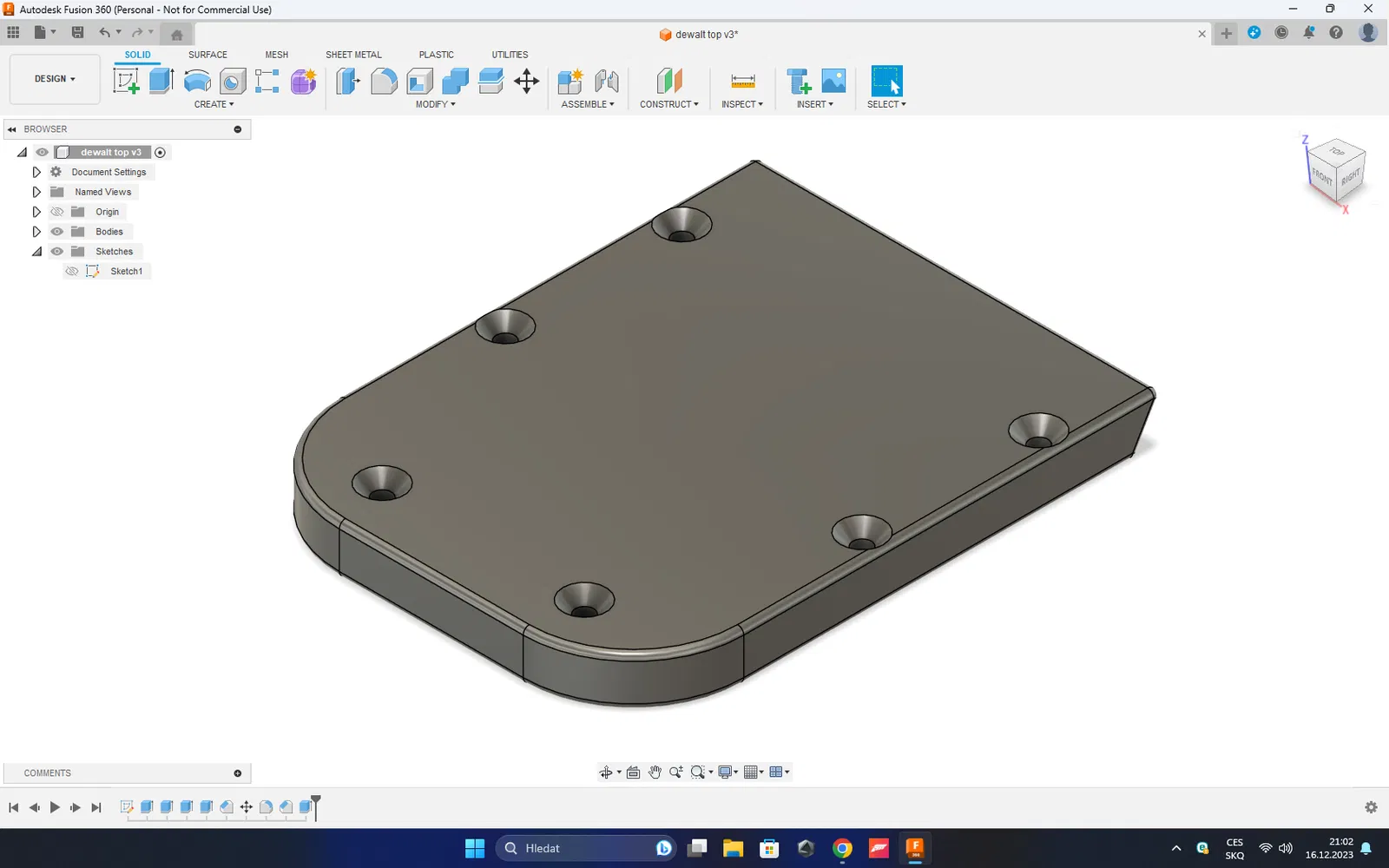Open the timeline settings gear
This screenshot has width=1389, height=868.
1371,807
